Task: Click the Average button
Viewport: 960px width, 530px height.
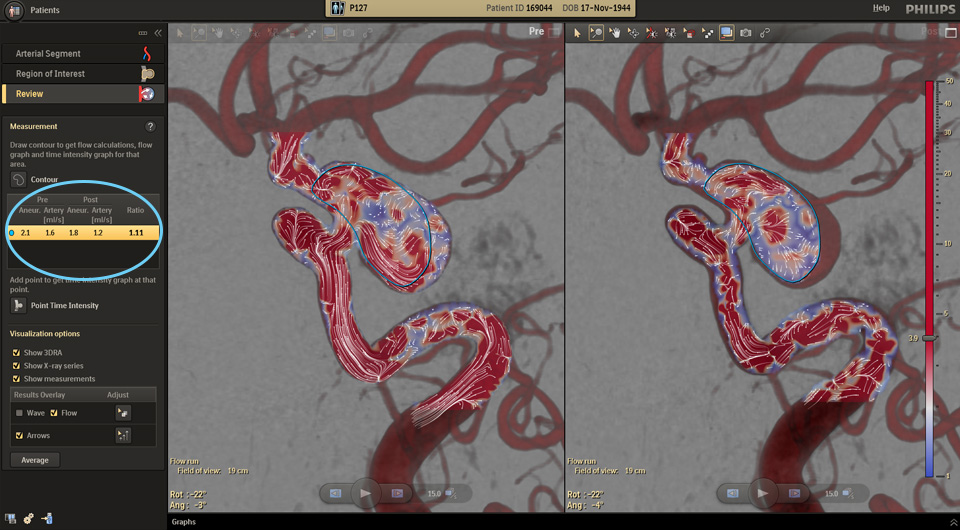Action: pos(35,460)
